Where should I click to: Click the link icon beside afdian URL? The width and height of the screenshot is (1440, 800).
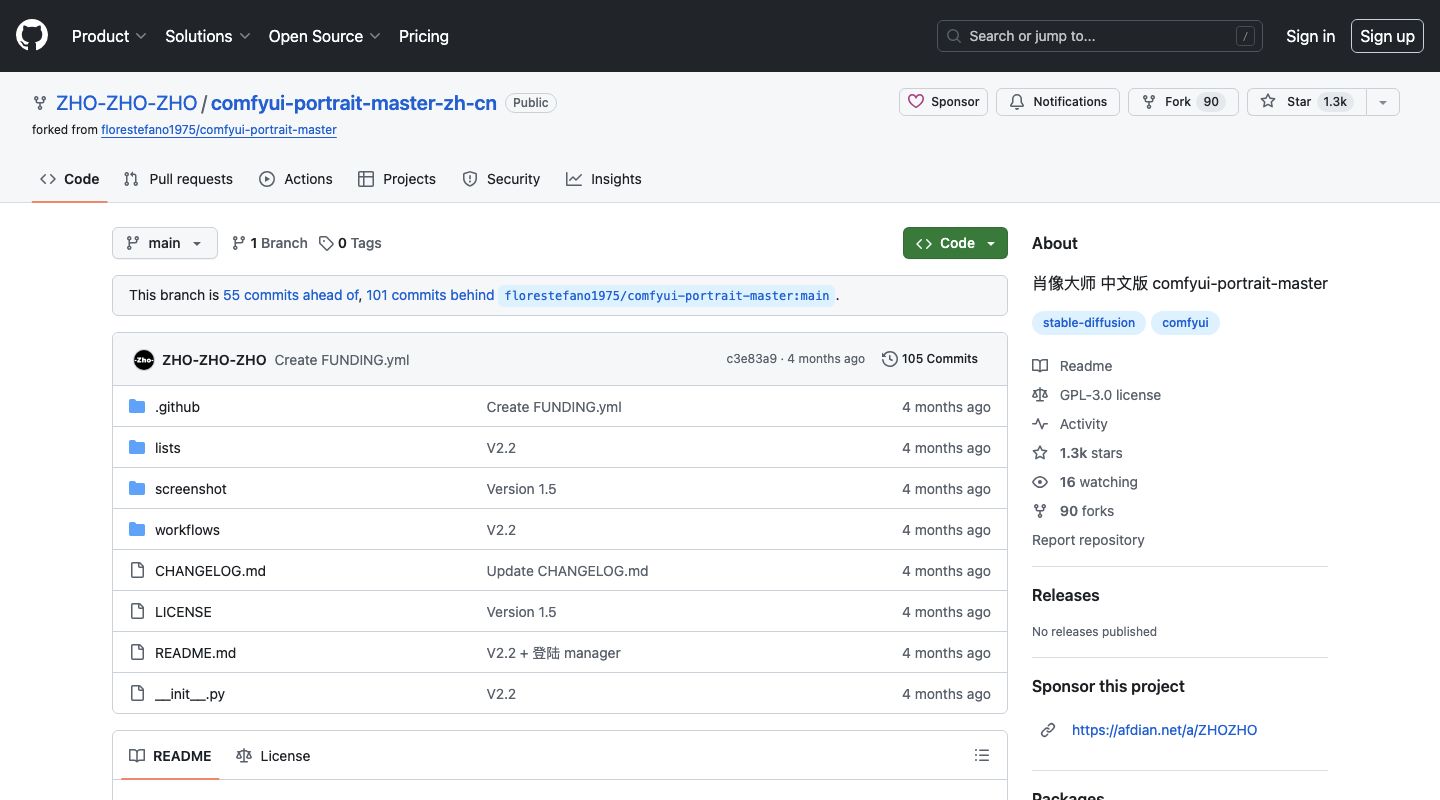point(1048,730)
